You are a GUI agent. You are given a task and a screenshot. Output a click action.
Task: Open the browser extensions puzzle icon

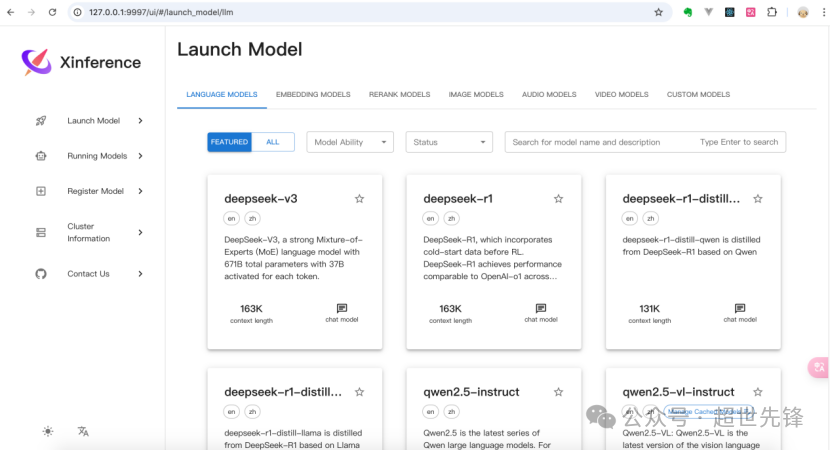pyautogui.click(x=772, y=12)
